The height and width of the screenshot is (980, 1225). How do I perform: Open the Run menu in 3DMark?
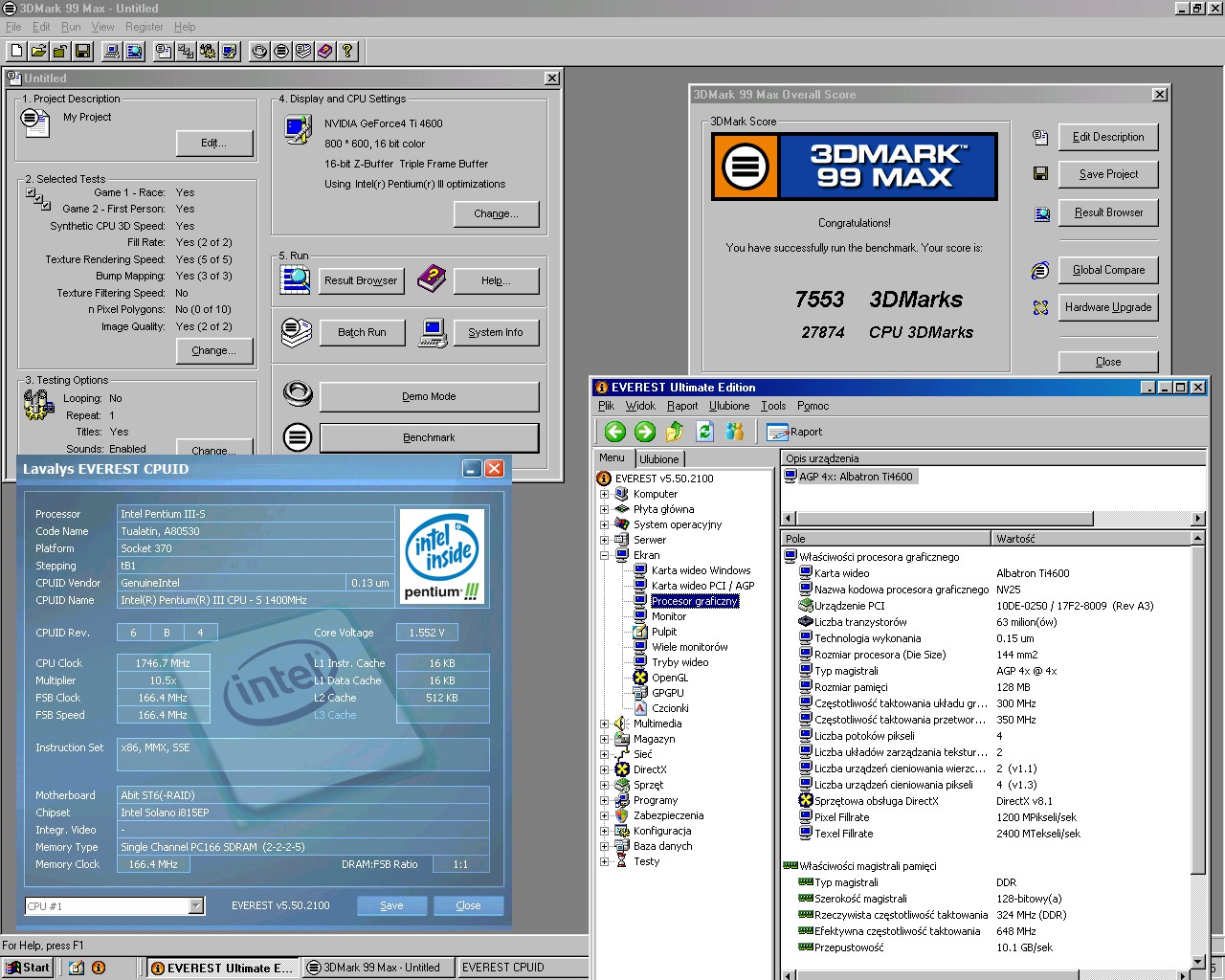click(x=71, y=27)
